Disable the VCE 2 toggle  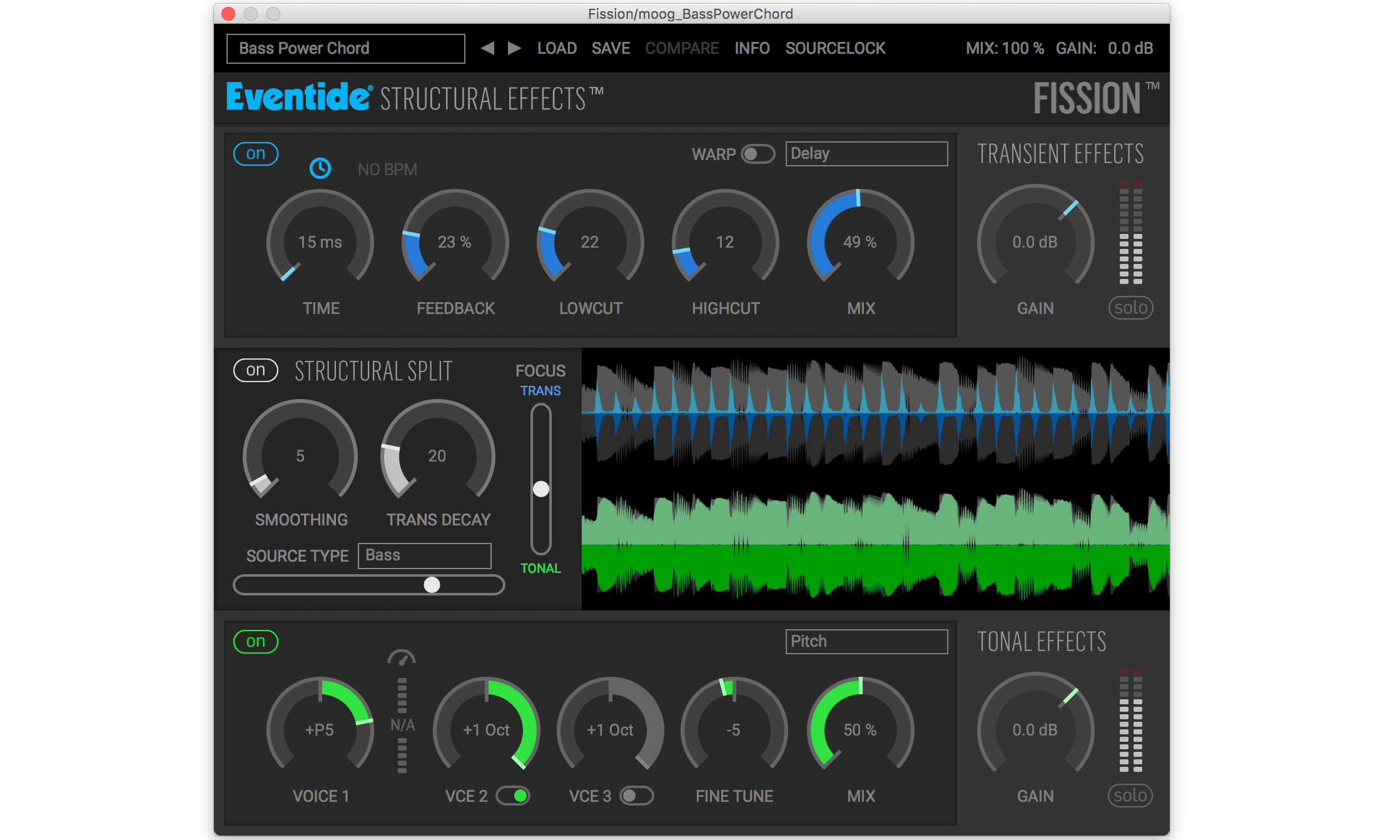click(x=513, y=796)
